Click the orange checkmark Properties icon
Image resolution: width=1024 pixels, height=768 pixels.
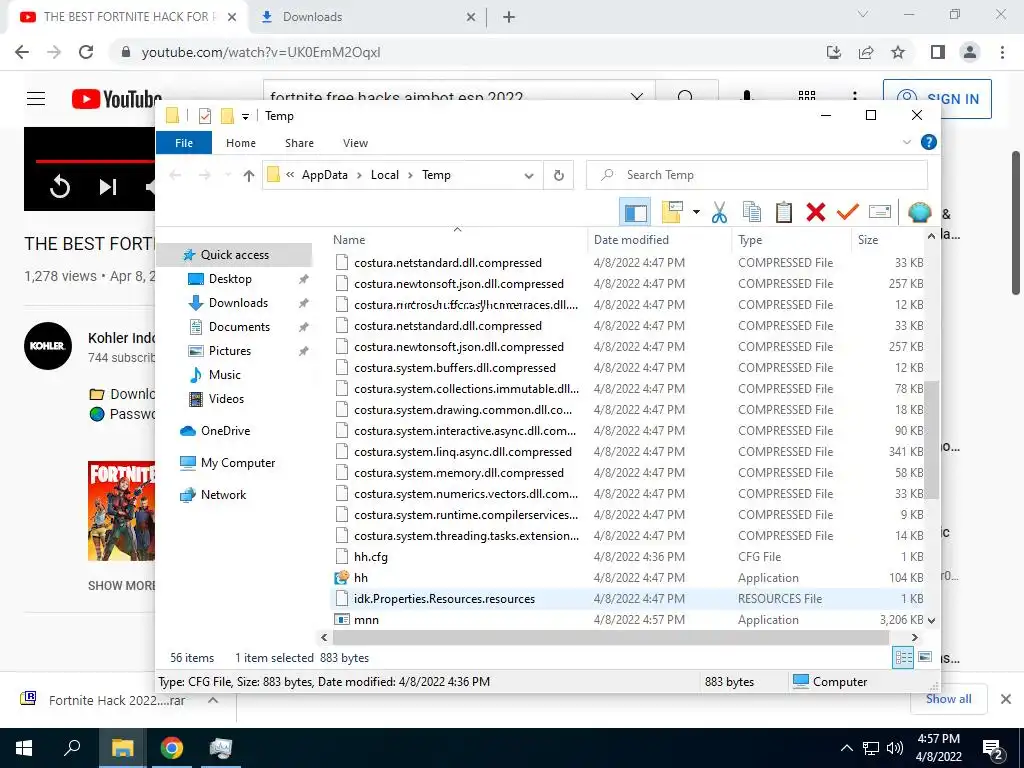click(848, 212)
